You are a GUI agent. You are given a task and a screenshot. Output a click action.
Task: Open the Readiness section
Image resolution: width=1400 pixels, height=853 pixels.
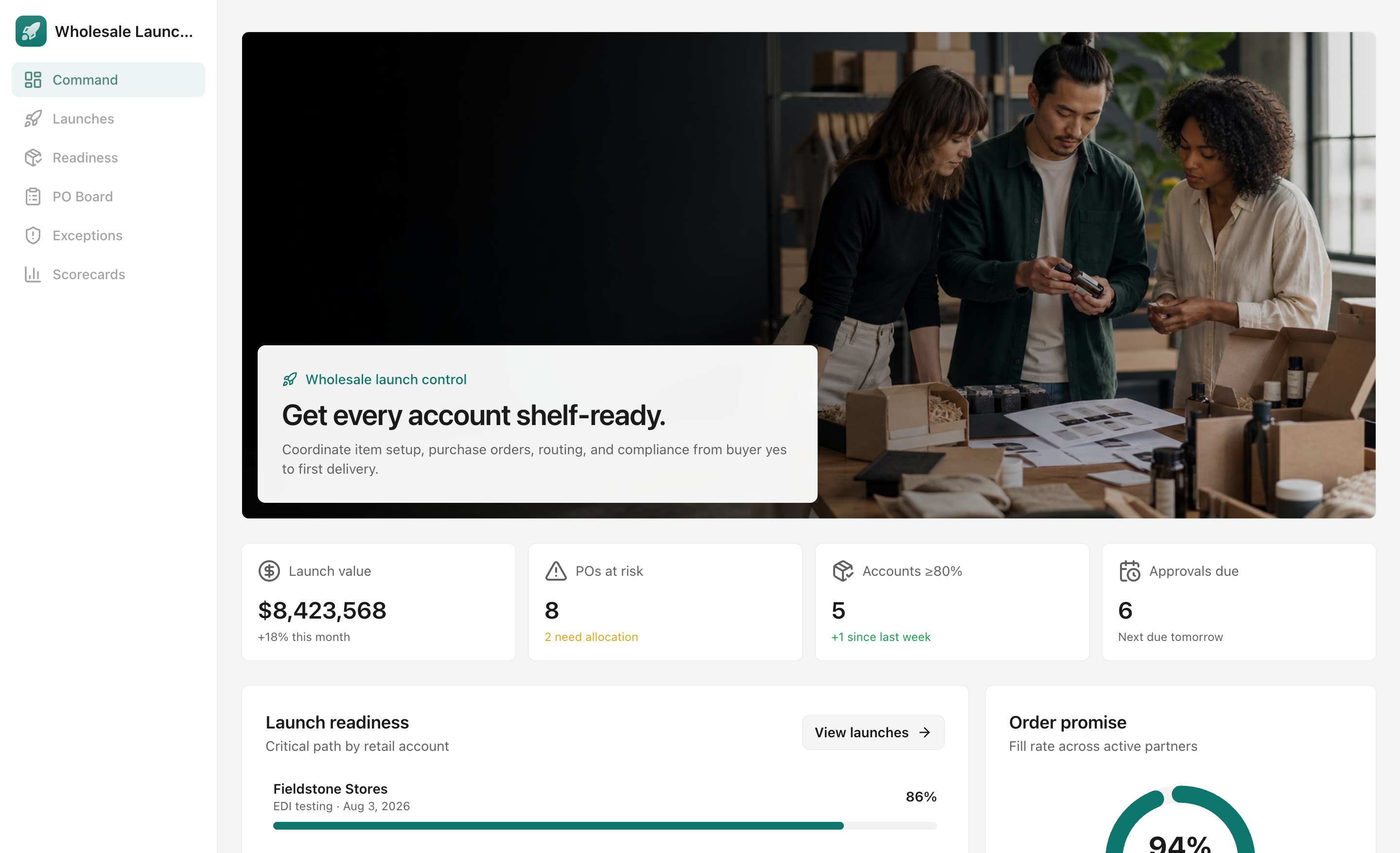(108, 158)
